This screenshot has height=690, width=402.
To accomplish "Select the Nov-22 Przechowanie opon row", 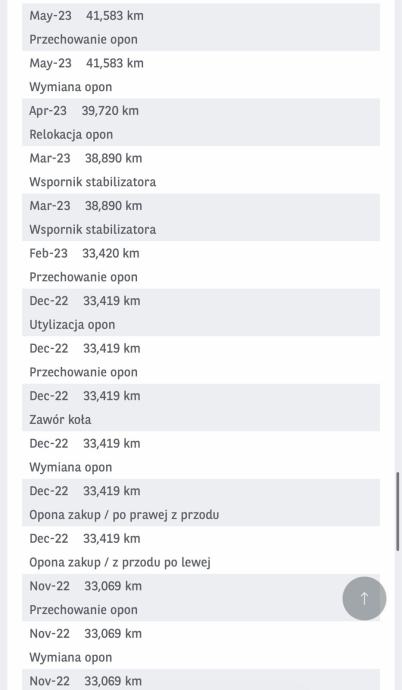I will [201, 598].
